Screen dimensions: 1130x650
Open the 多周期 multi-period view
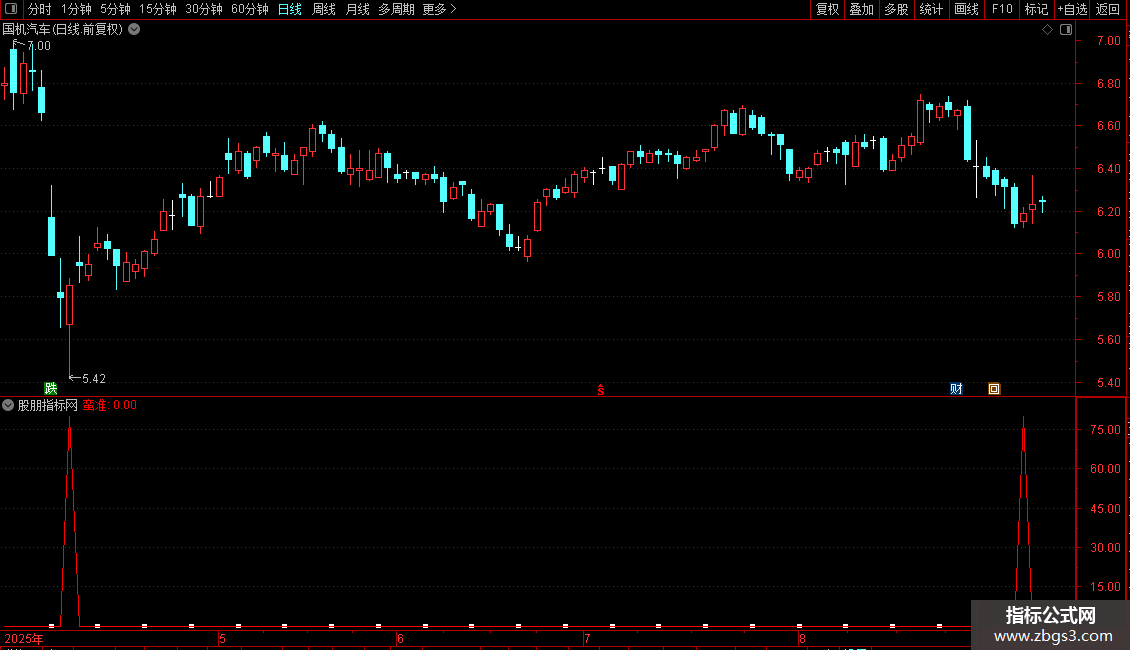tap(396, 9)
